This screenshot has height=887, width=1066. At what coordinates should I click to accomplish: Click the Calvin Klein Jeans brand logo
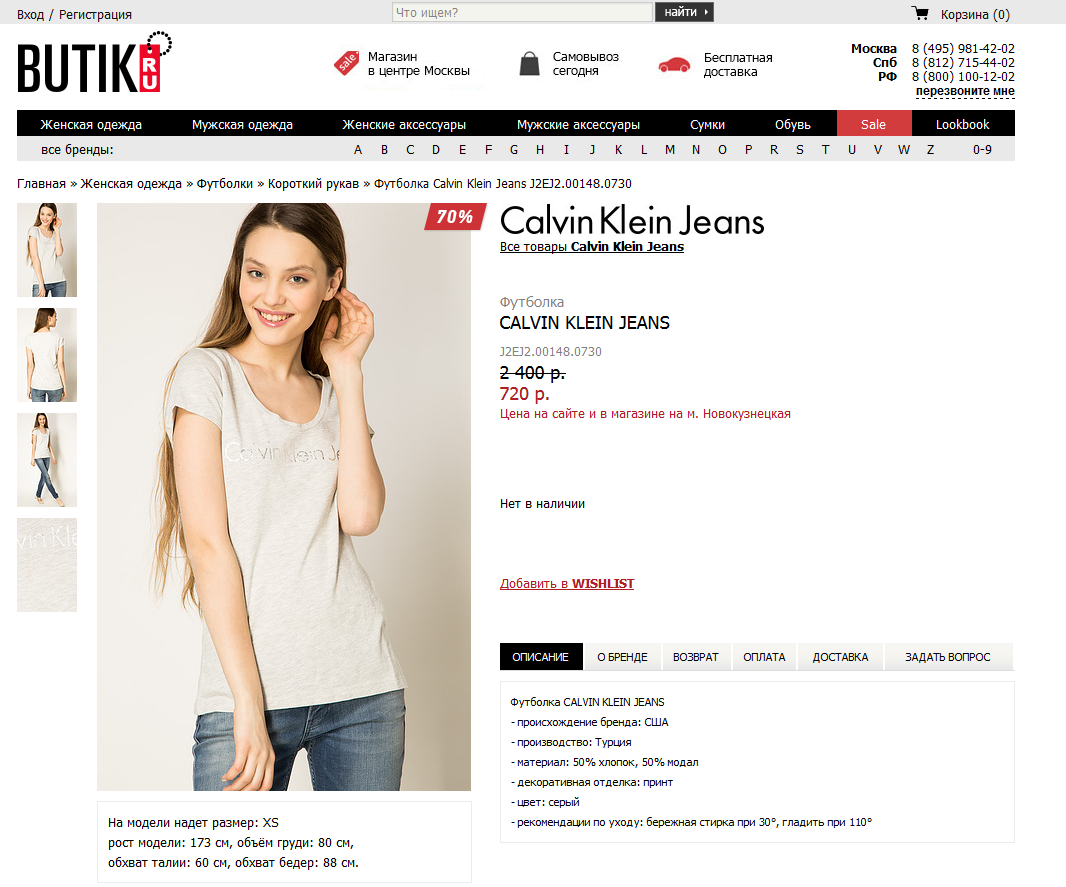point(632,220)
